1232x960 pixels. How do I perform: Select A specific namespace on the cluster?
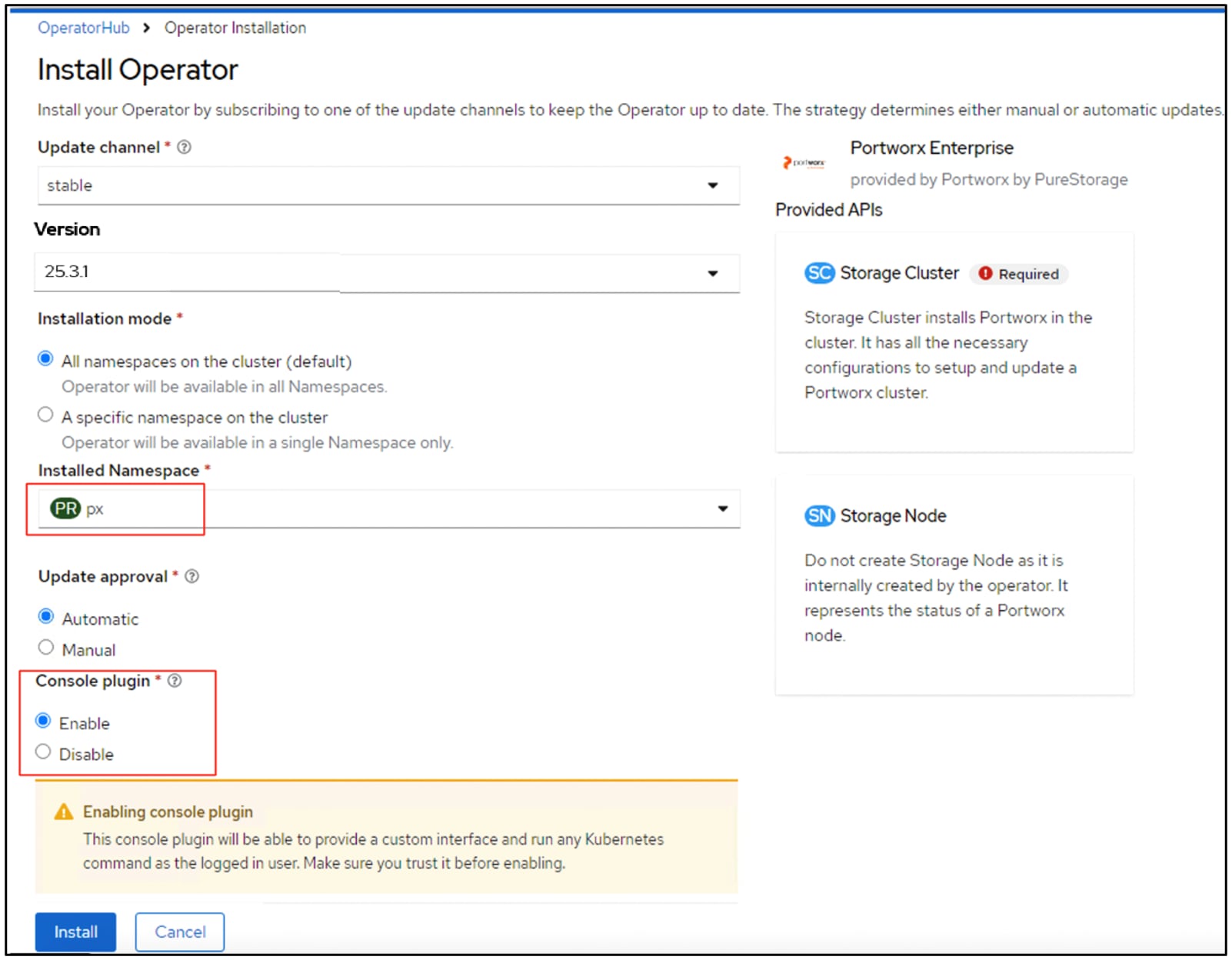point(46,415)
